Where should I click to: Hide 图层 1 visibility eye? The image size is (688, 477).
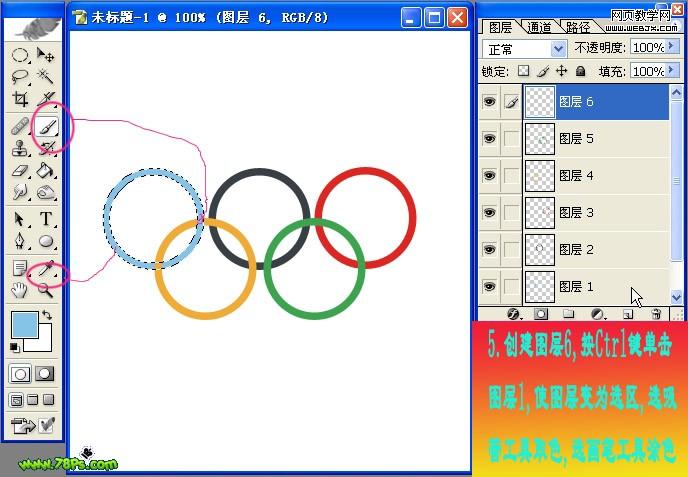click(x=489, y=287)
